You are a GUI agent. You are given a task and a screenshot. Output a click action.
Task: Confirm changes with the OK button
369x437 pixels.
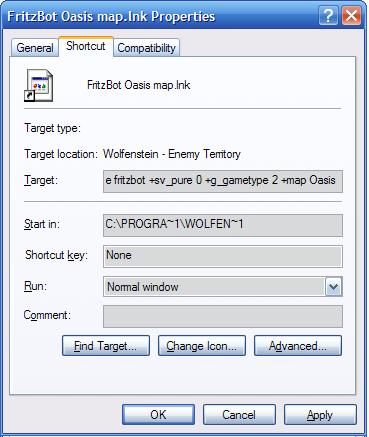tap(158, 415)
